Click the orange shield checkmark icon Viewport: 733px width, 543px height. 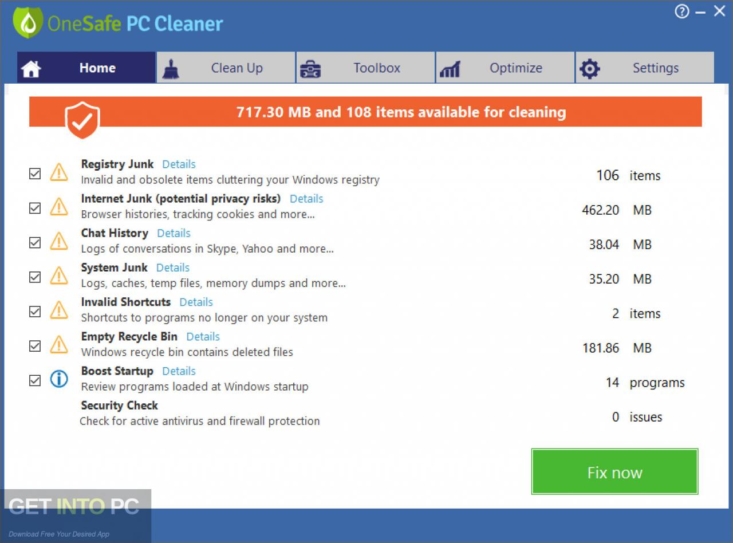pos(82,120)
